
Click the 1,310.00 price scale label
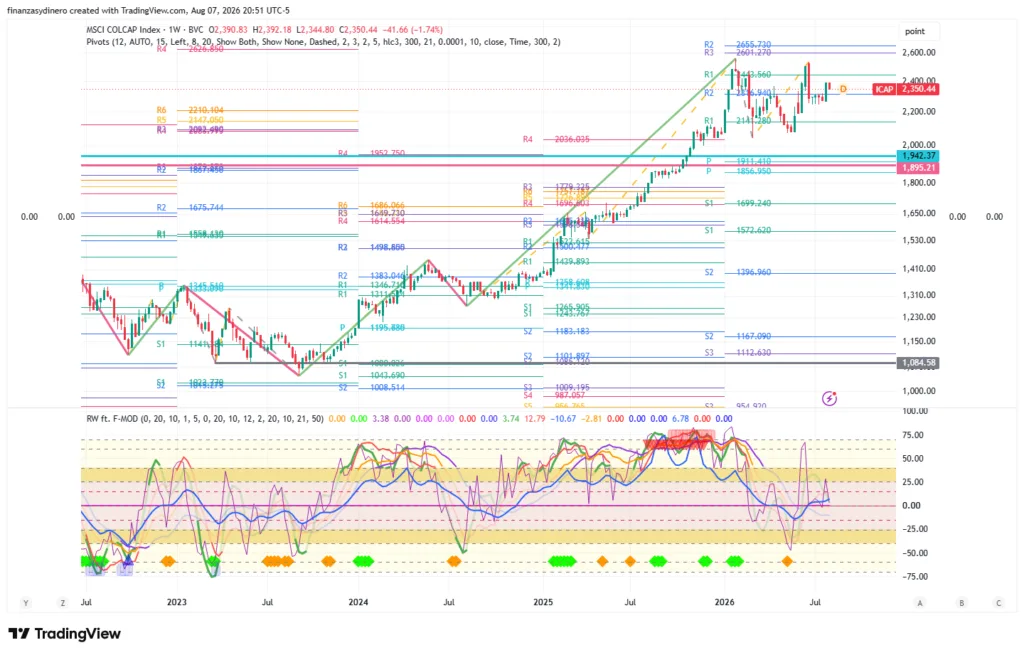point(918,295)
